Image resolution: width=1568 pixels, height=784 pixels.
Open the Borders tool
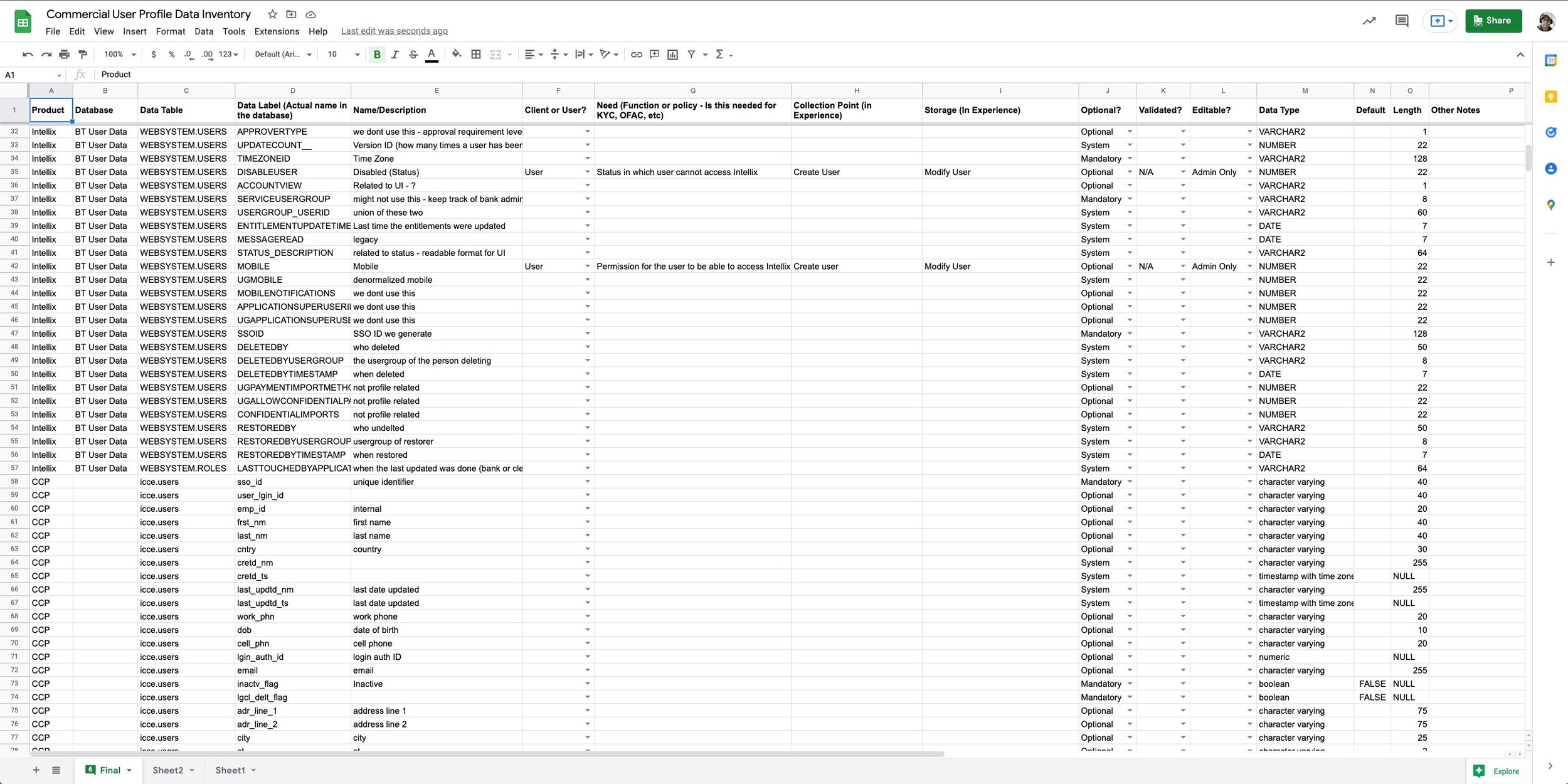476,55
